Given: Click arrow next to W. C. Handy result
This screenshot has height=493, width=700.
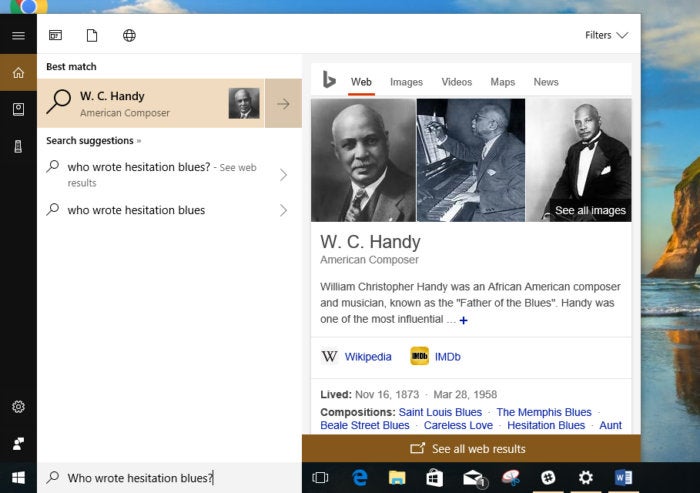Looking at the screenshot, I should [x=283, y=104].
